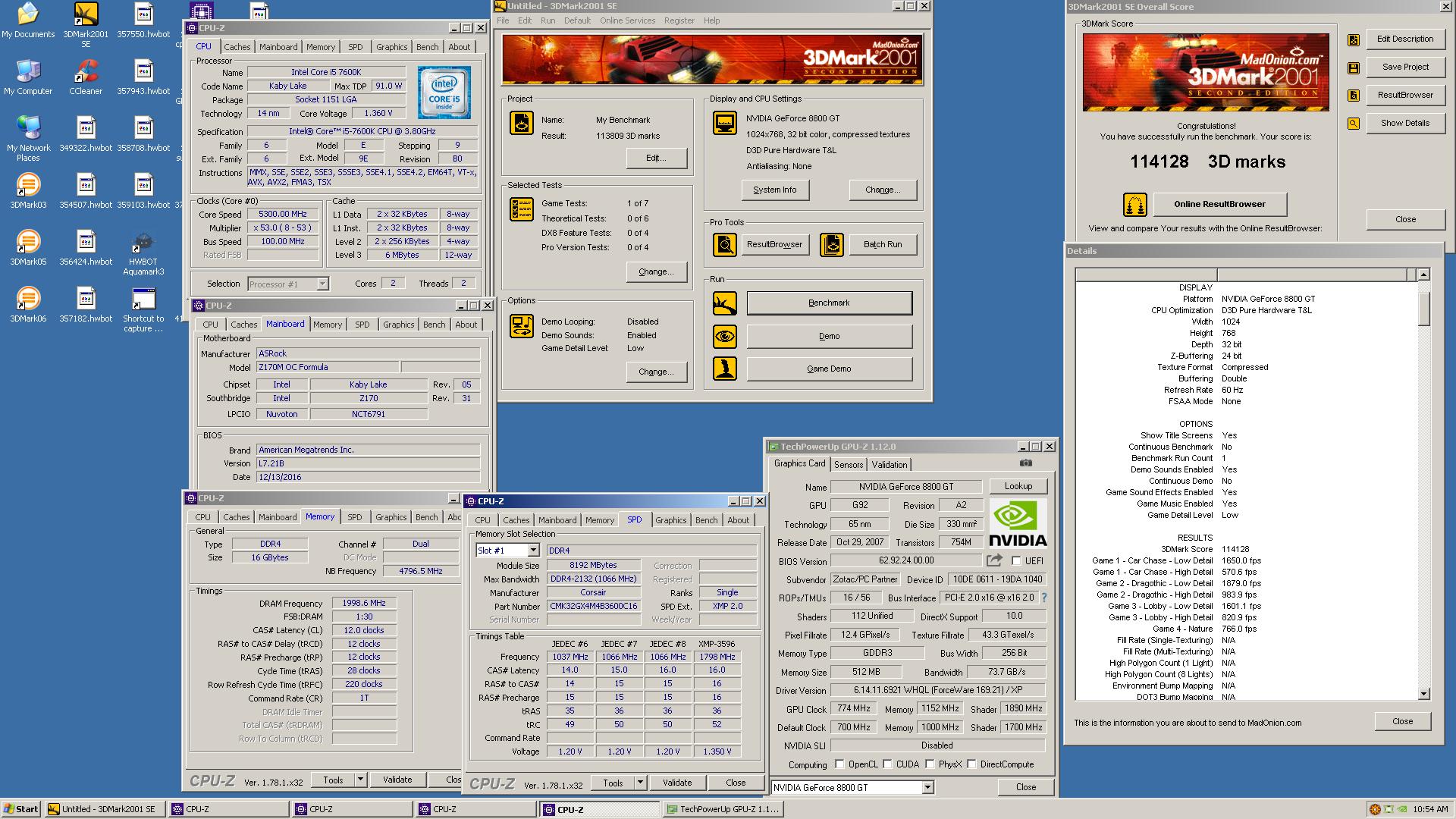Screen dimensions: 1456x819
Task: Click the Batch Run button
Action: click(883, 245)
